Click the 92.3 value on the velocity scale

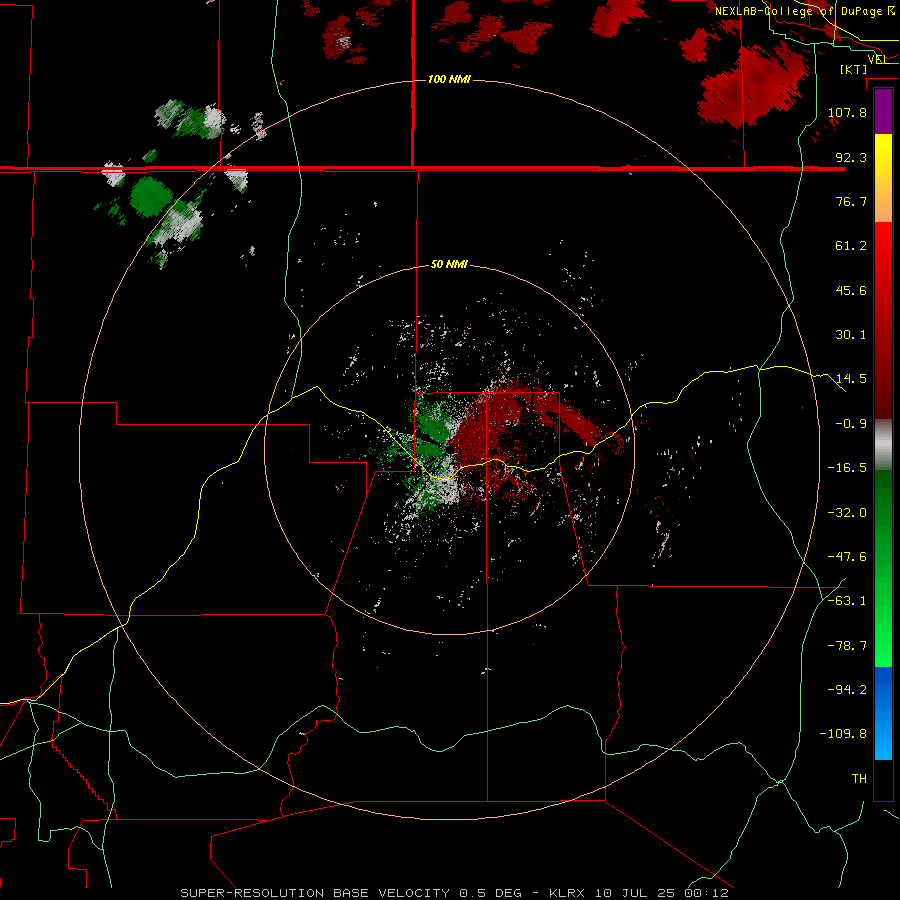(x=851, y=157)
